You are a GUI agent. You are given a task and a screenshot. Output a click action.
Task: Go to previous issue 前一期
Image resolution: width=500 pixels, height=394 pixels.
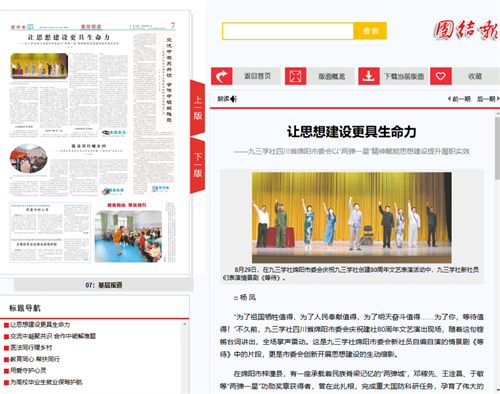coord(459,99)
